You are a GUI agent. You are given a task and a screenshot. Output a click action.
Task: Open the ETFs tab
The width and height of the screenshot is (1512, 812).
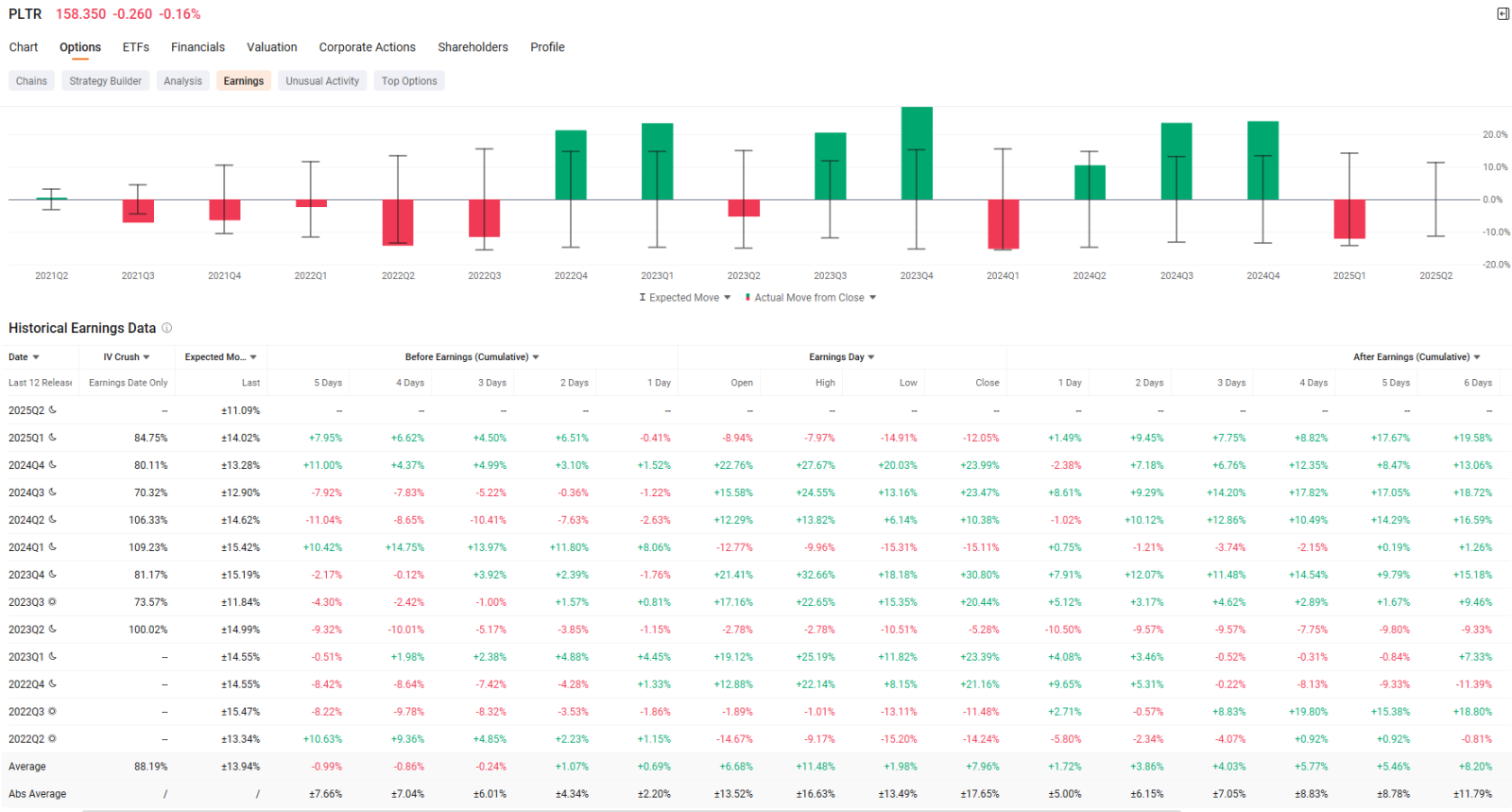coord(136,47)
